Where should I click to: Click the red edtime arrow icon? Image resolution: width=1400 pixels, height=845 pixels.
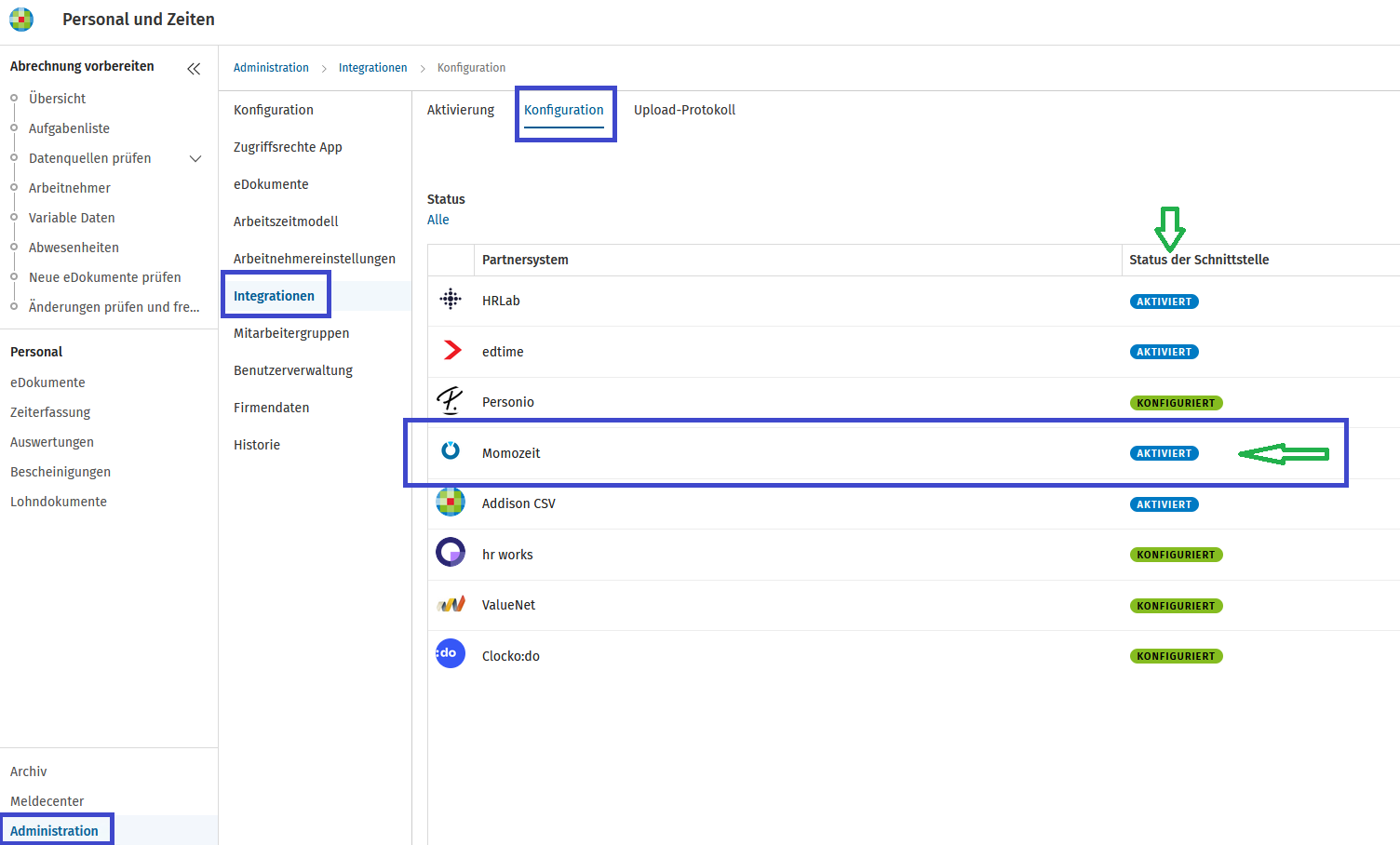pyautogui.click(x=452, y=350)
